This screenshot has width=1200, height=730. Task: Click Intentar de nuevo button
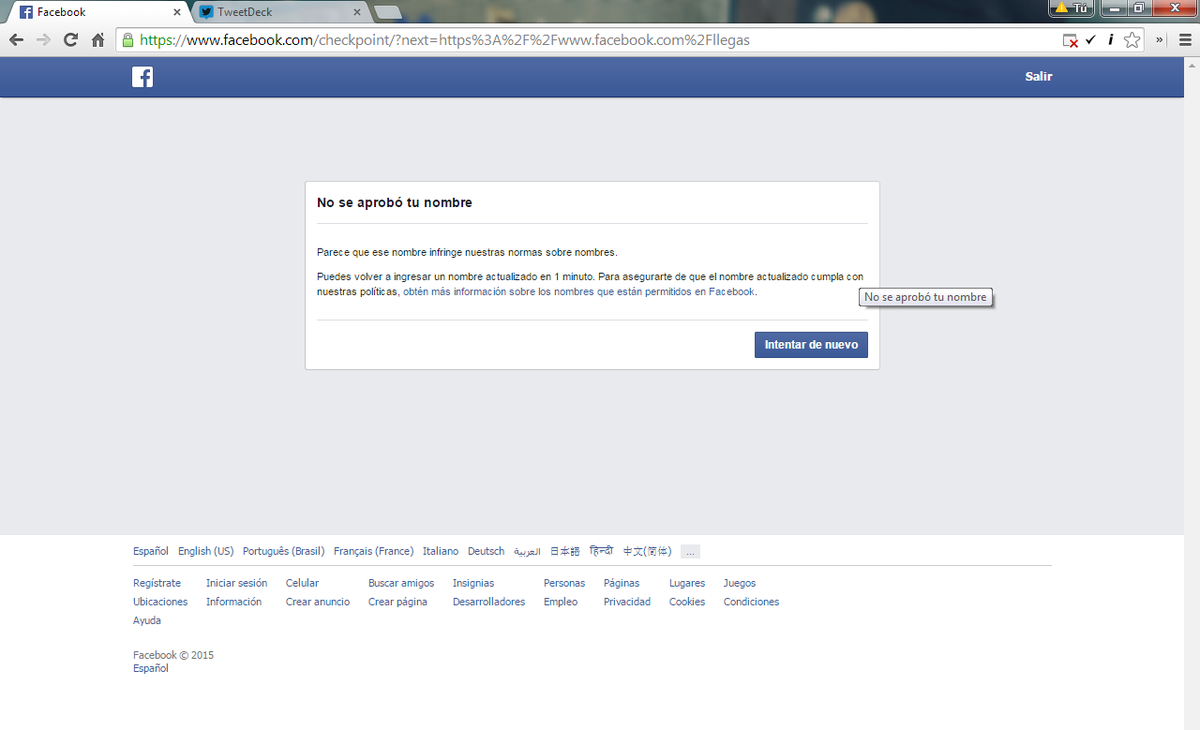point(811,344)
